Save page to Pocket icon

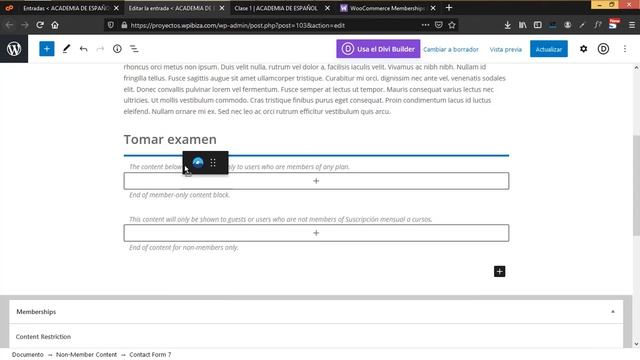point(439,25)
